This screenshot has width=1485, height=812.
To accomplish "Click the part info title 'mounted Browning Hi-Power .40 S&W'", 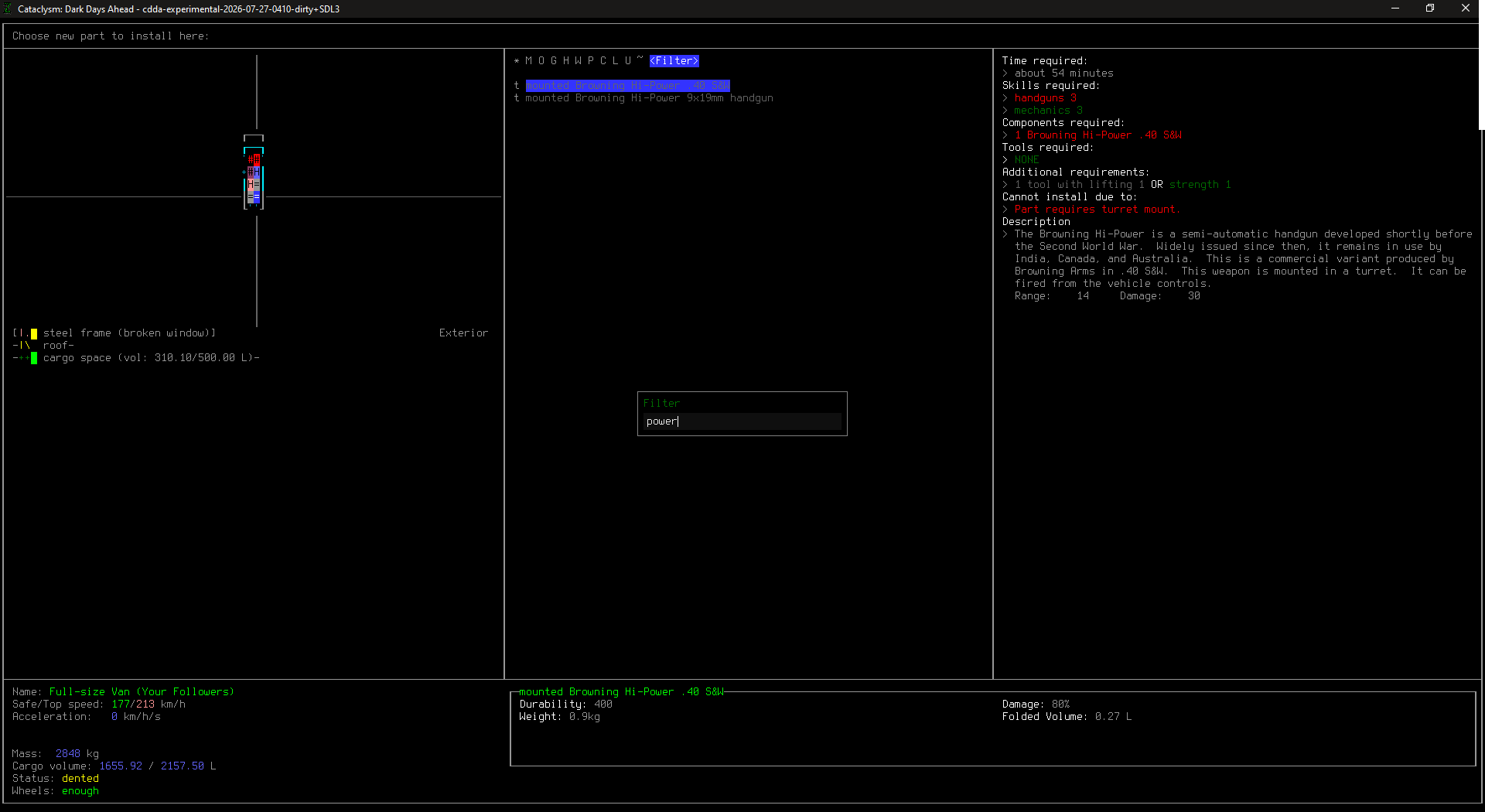I will 622,692.
